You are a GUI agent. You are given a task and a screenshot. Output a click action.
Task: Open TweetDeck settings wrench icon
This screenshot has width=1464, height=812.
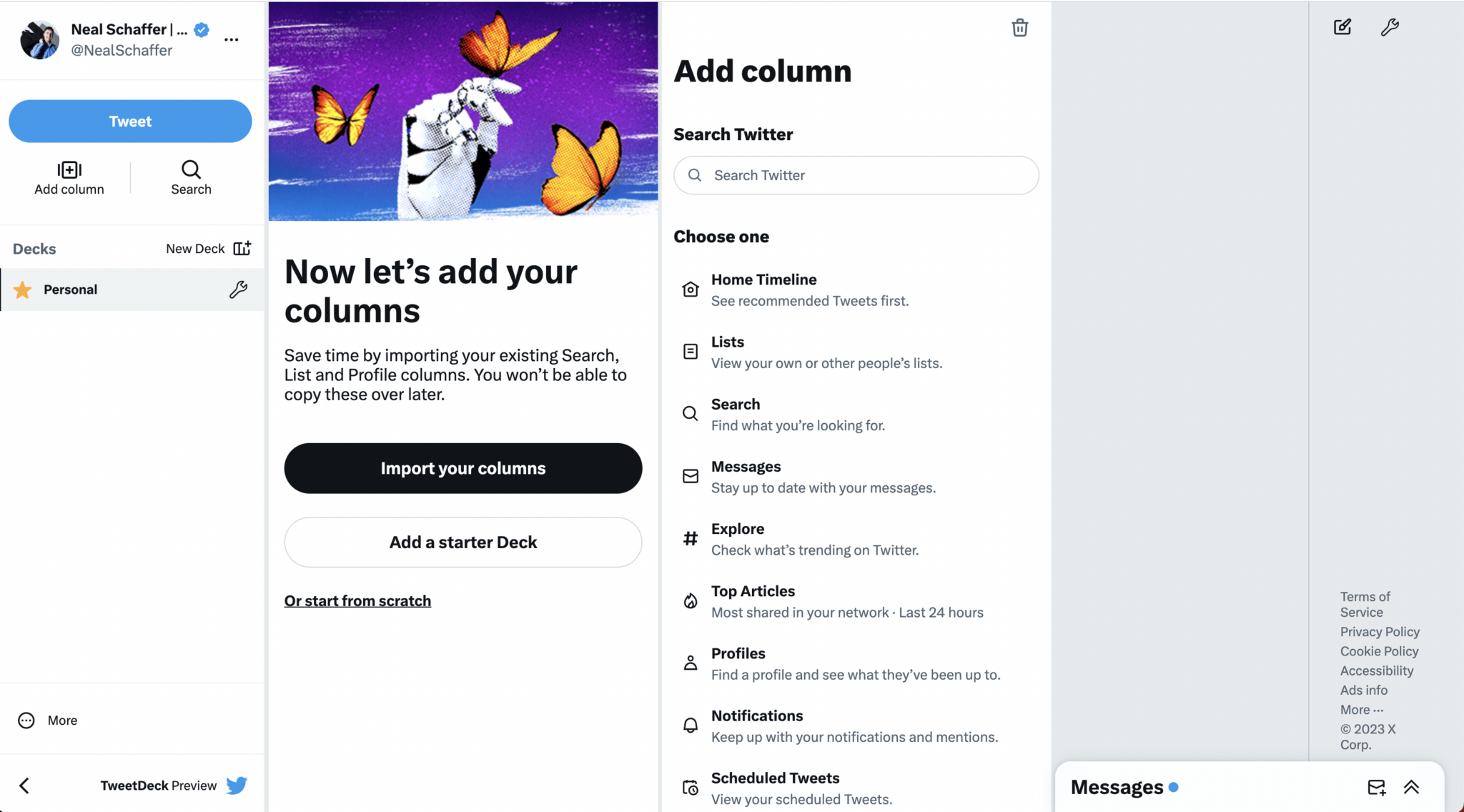click(1390, 27)
